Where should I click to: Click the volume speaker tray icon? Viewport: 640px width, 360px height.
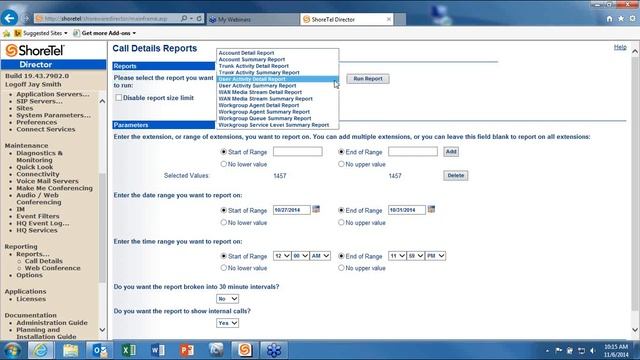coord(593,351)
